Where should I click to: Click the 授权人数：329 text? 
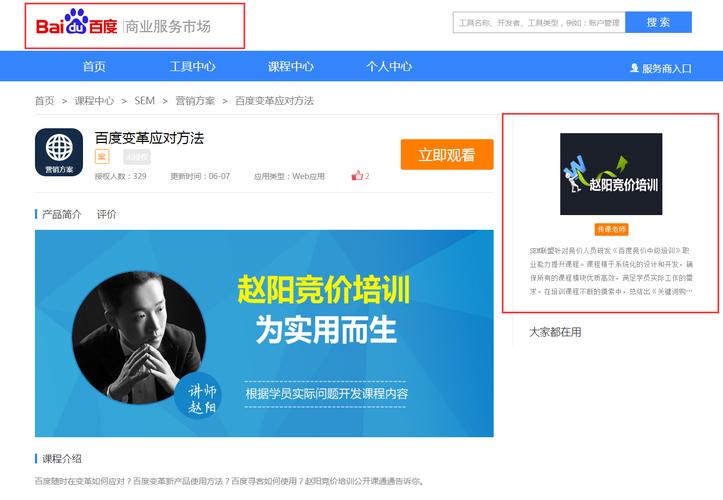[x=120, y=176]
